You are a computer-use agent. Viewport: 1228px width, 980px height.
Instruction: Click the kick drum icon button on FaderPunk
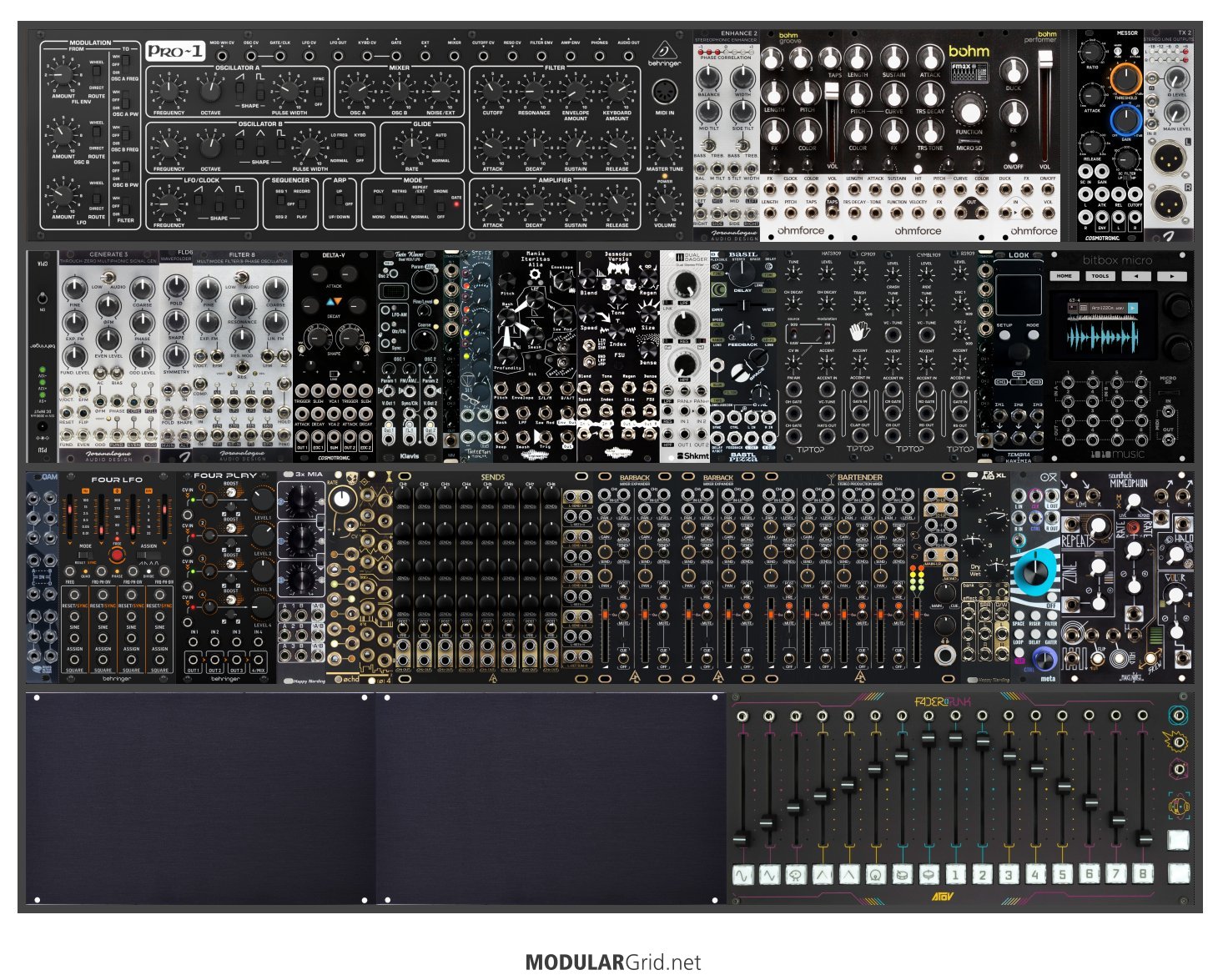click(876, 875)
